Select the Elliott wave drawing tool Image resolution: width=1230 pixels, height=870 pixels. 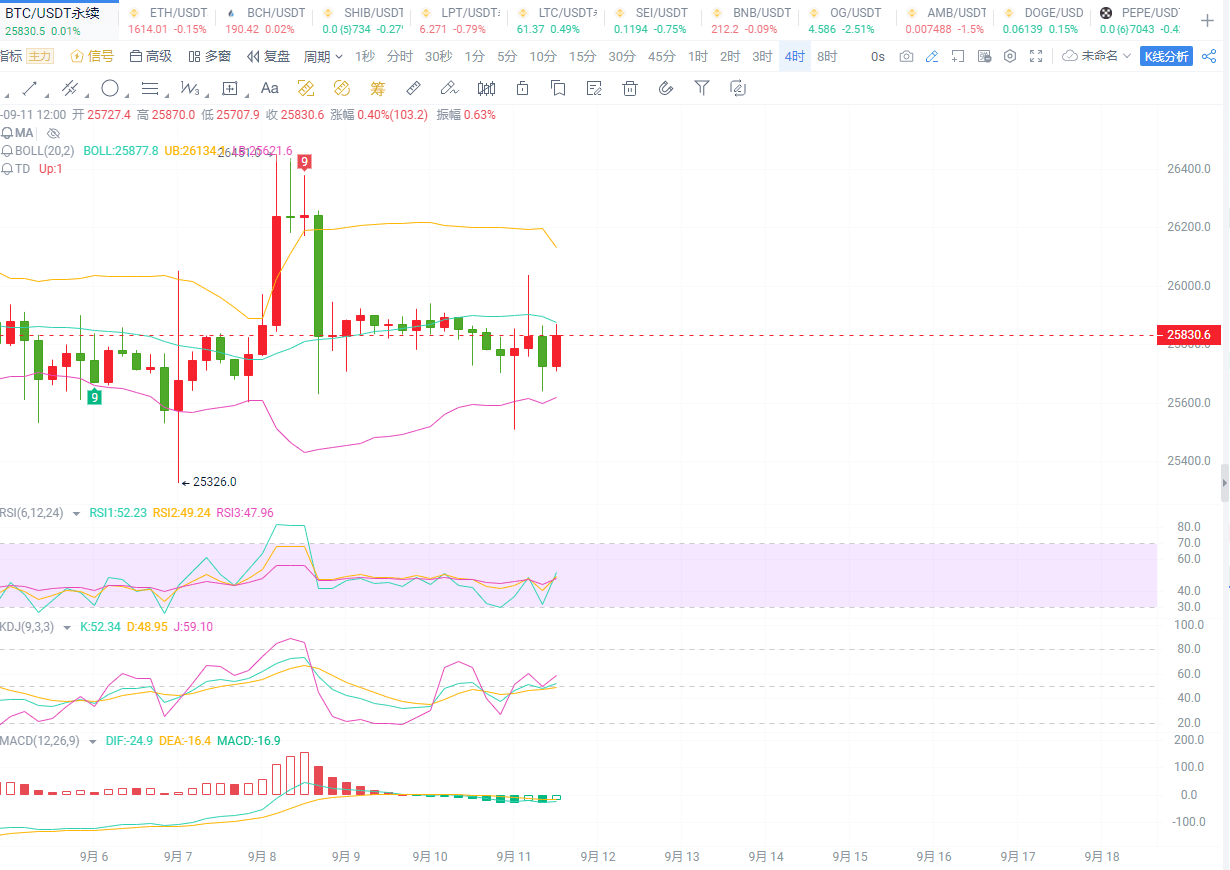(x=190, y=88)
